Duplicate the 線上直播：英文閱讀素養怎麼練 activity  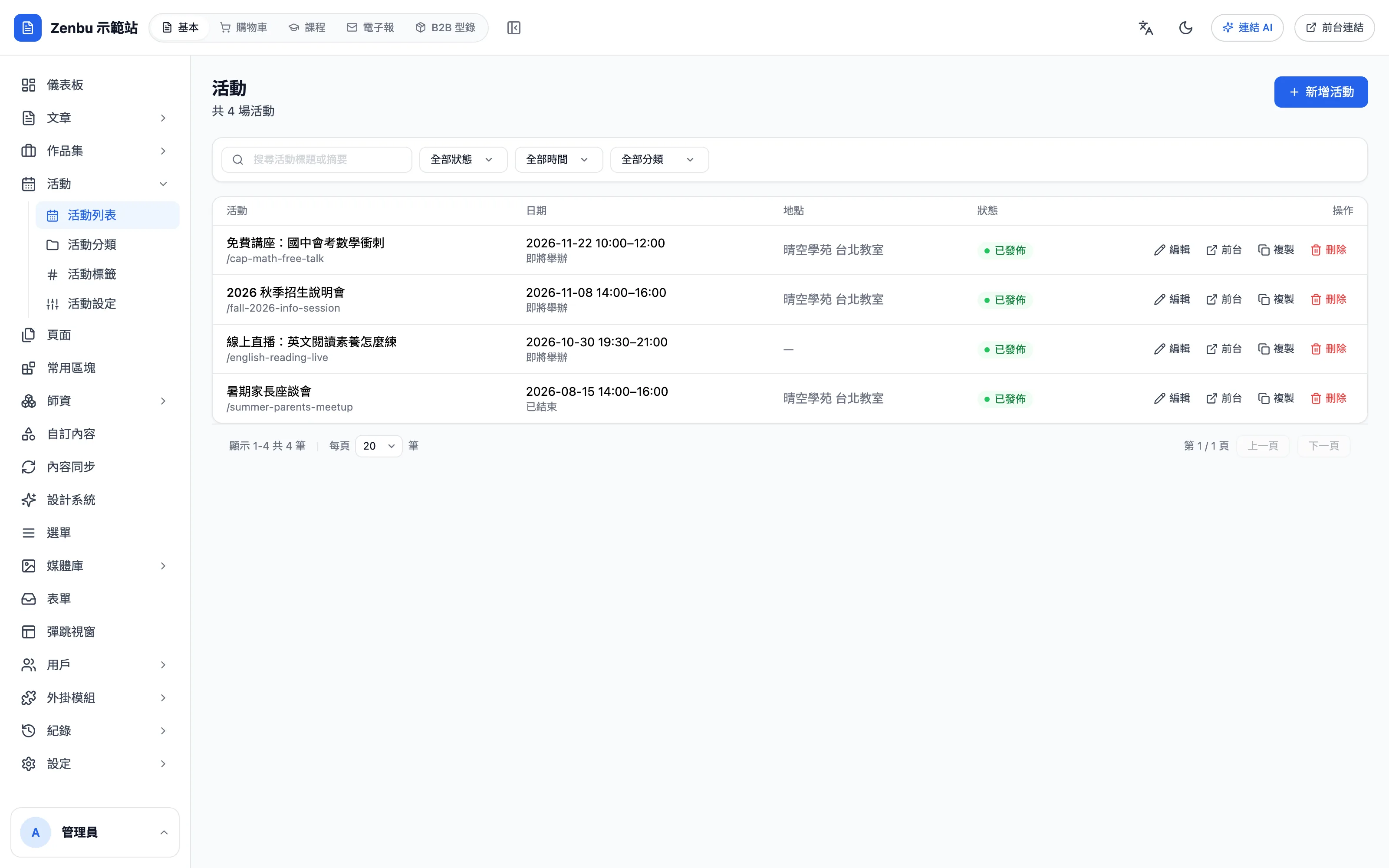point(1276,349)
